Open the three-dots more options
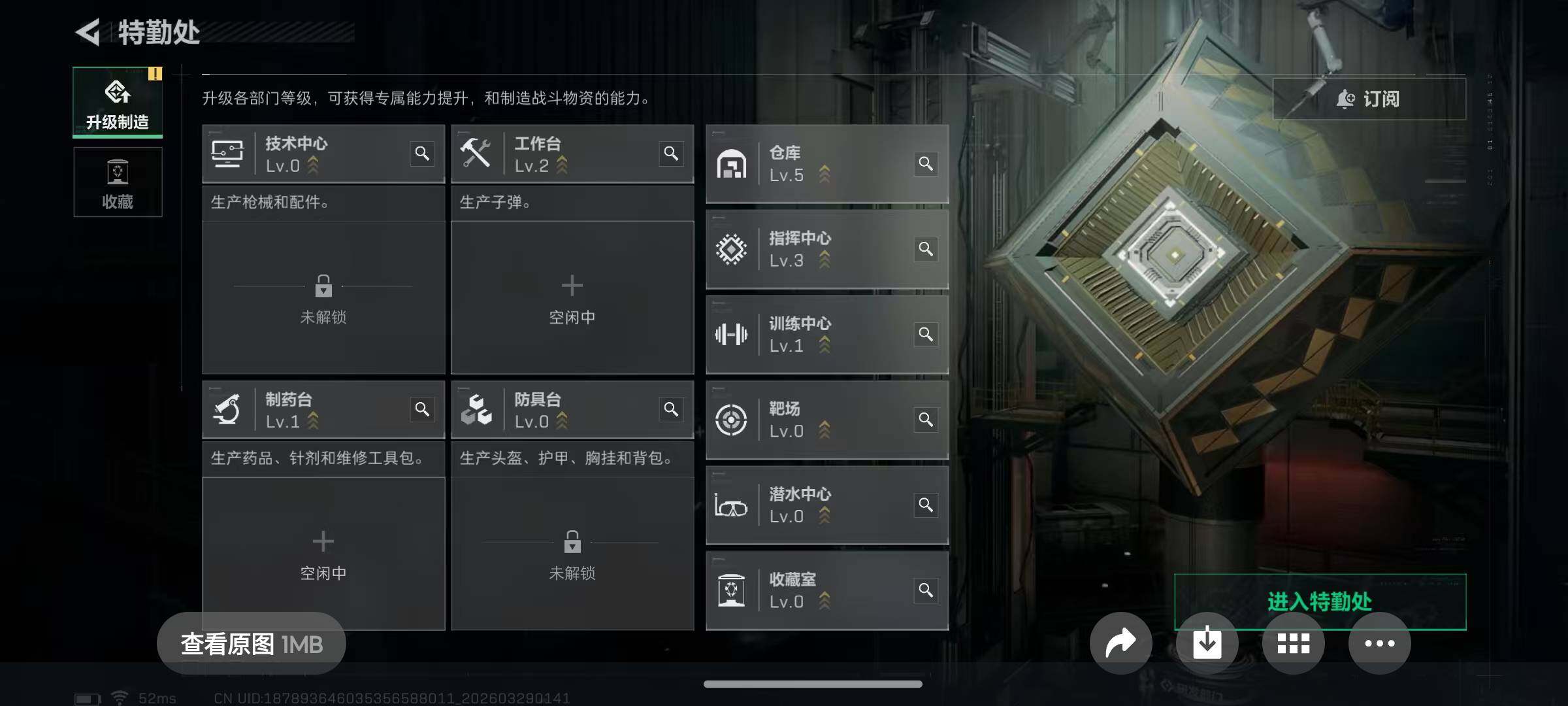This screenshot has width=1568, height=706. coord(1379,643)
